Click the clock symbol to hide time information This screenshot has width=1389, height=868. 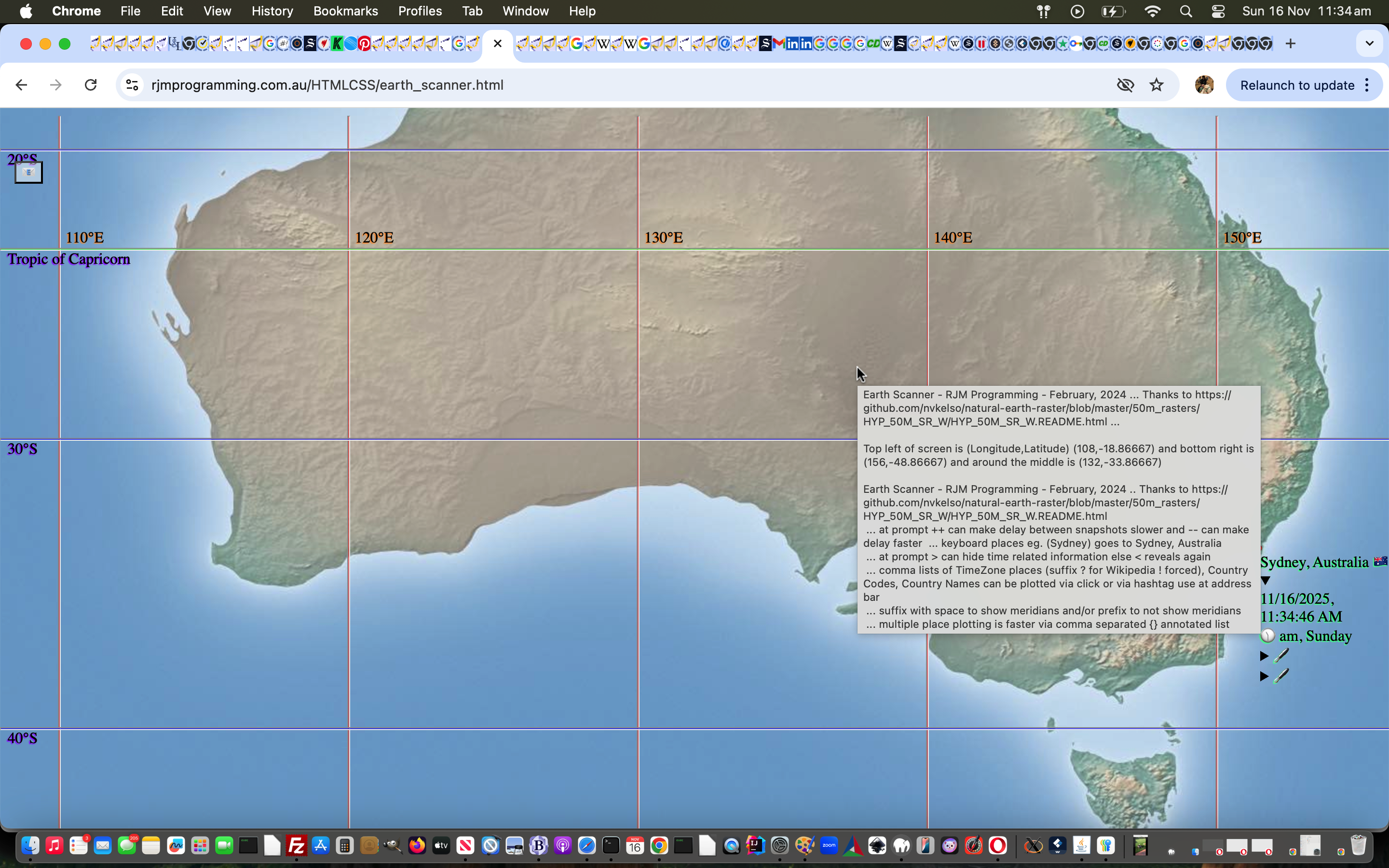click(x=1268, y=636)
